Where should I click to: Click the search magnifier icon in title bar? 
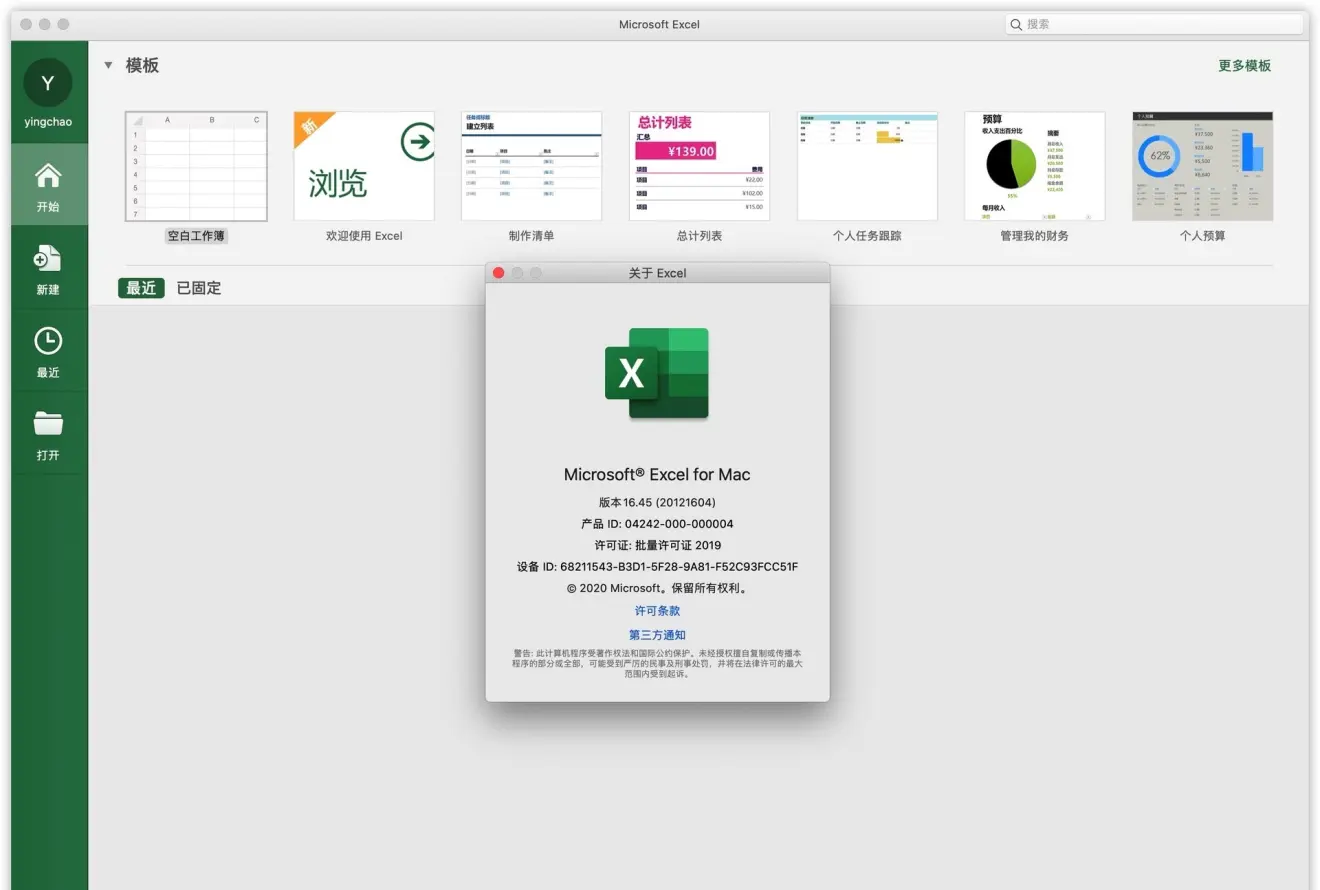pyautogui.click(x=1016, y=24)
